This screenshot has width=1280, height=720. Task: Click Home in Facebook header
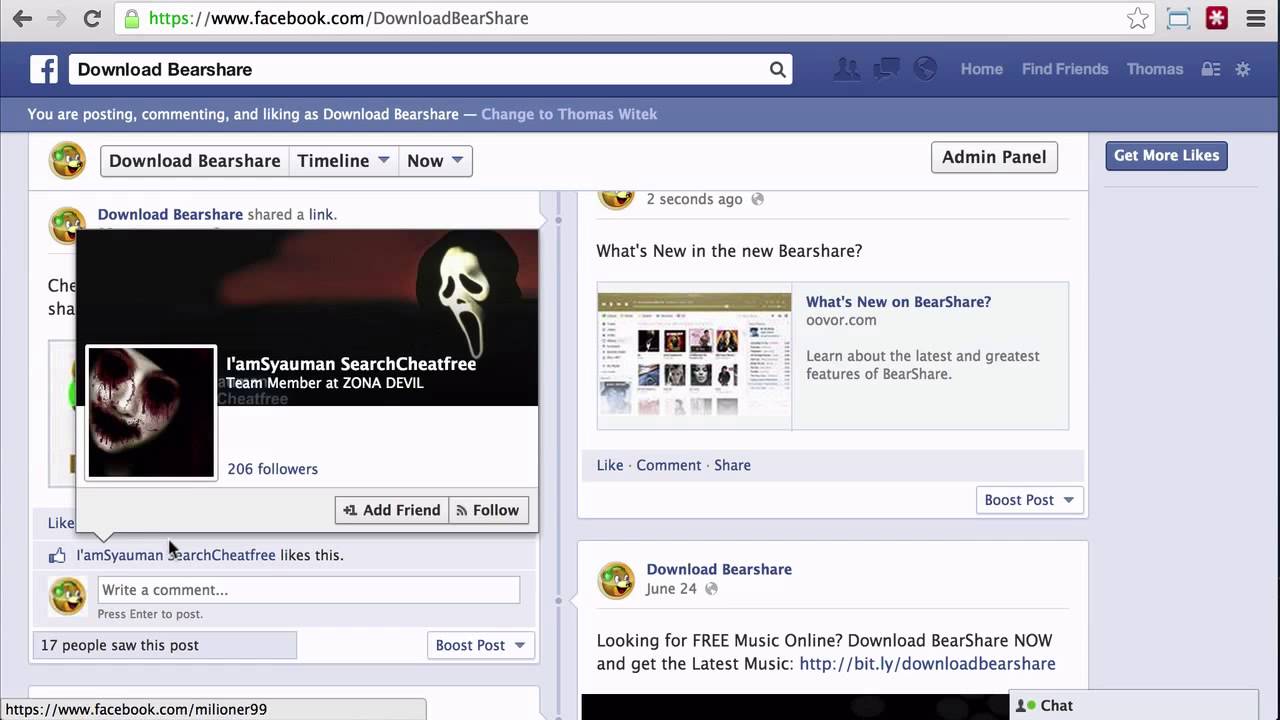click(982, 69)
